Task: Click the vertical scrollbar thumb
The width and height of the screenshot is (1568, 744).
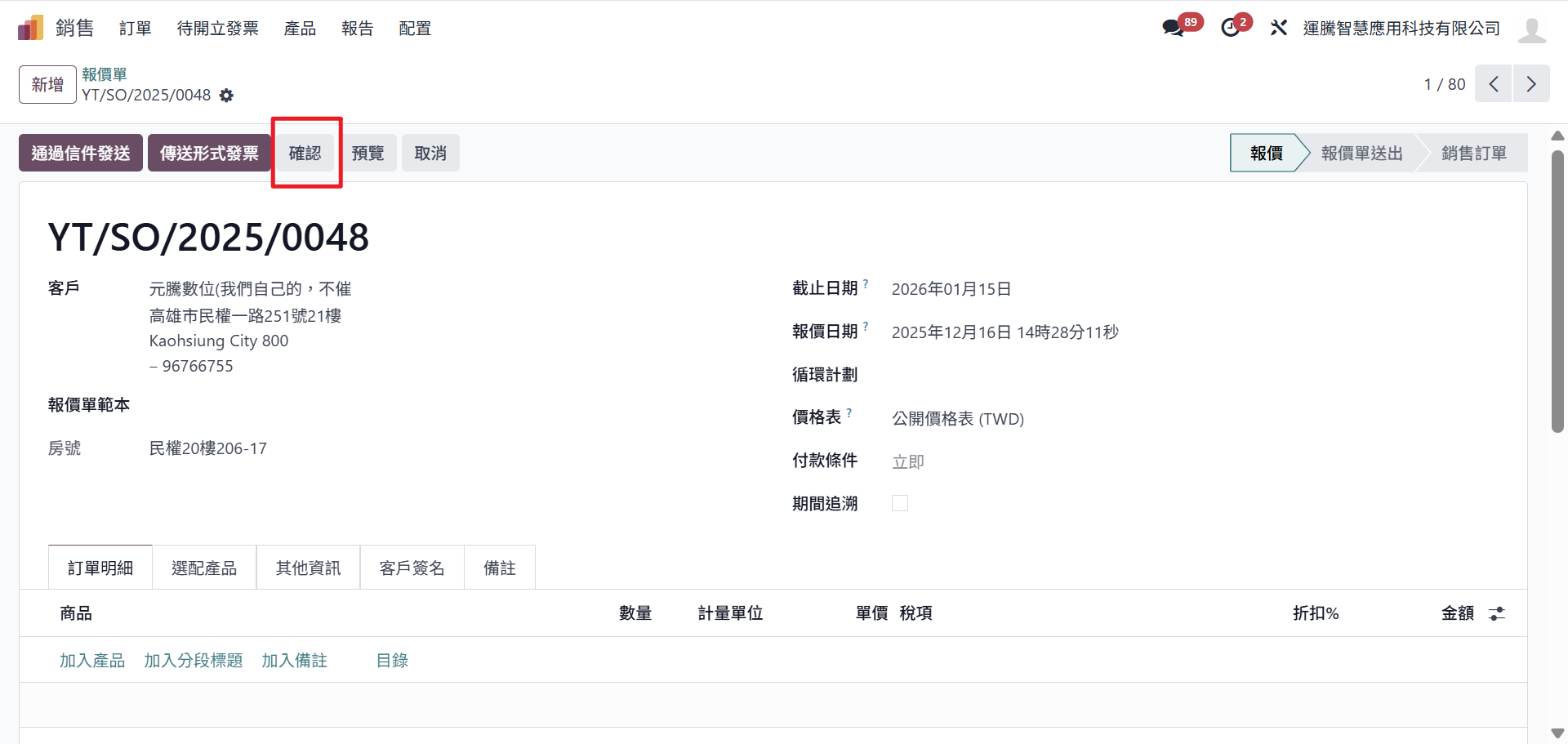Action: point(1557,290)
